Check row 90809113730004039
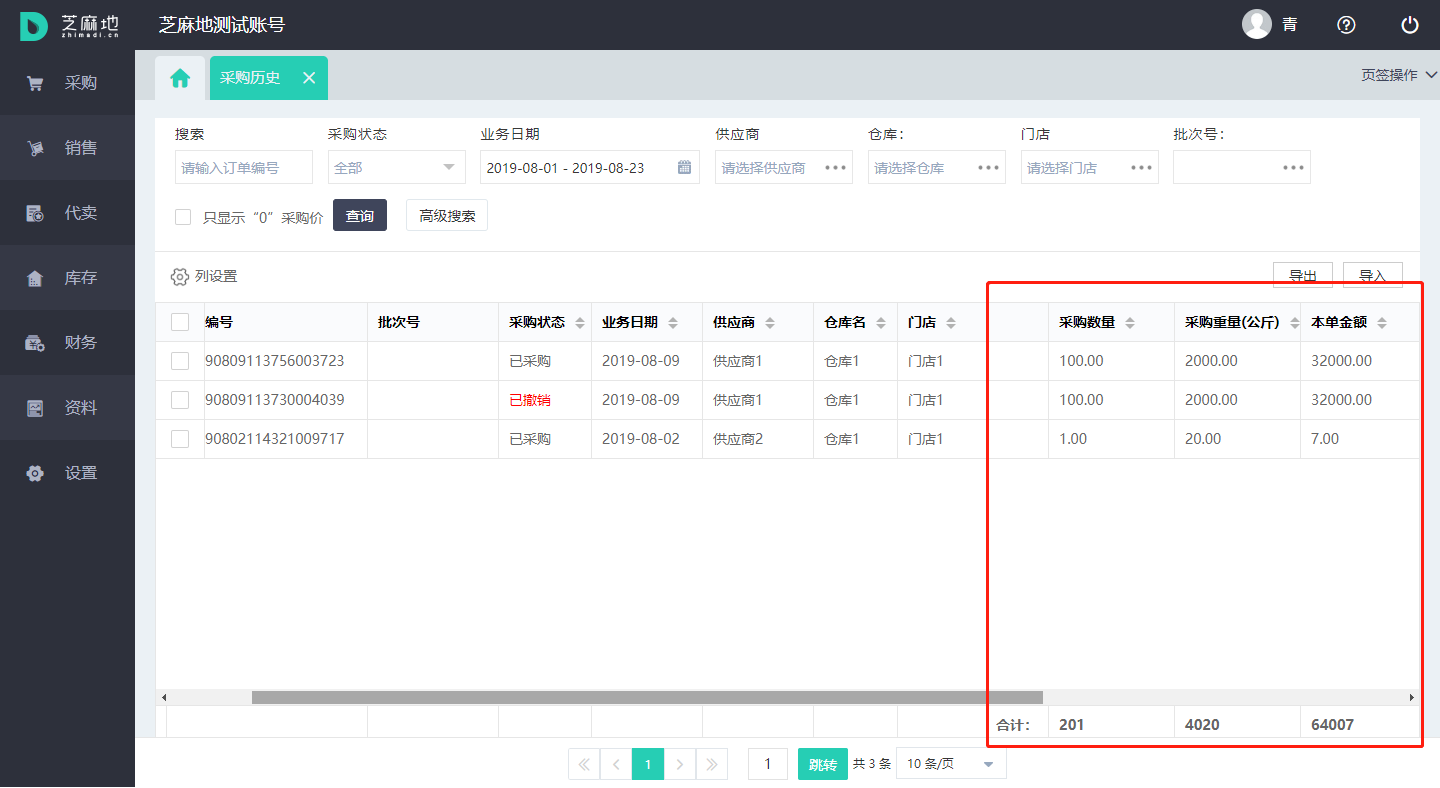 tap(180, 400)
